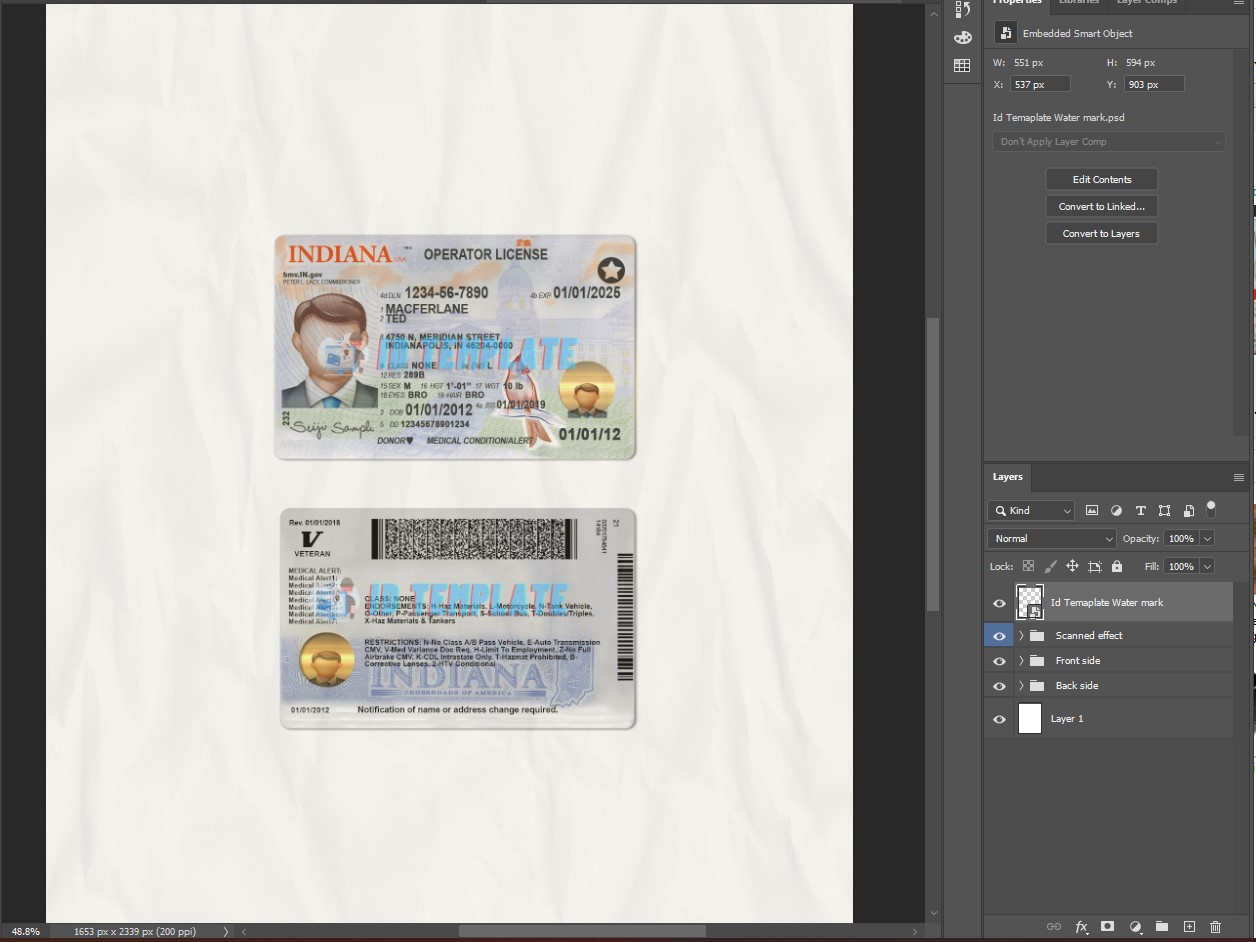Click the Link layers icon
This screenshot has height=942, width=1256.
tap(1053, 927)
